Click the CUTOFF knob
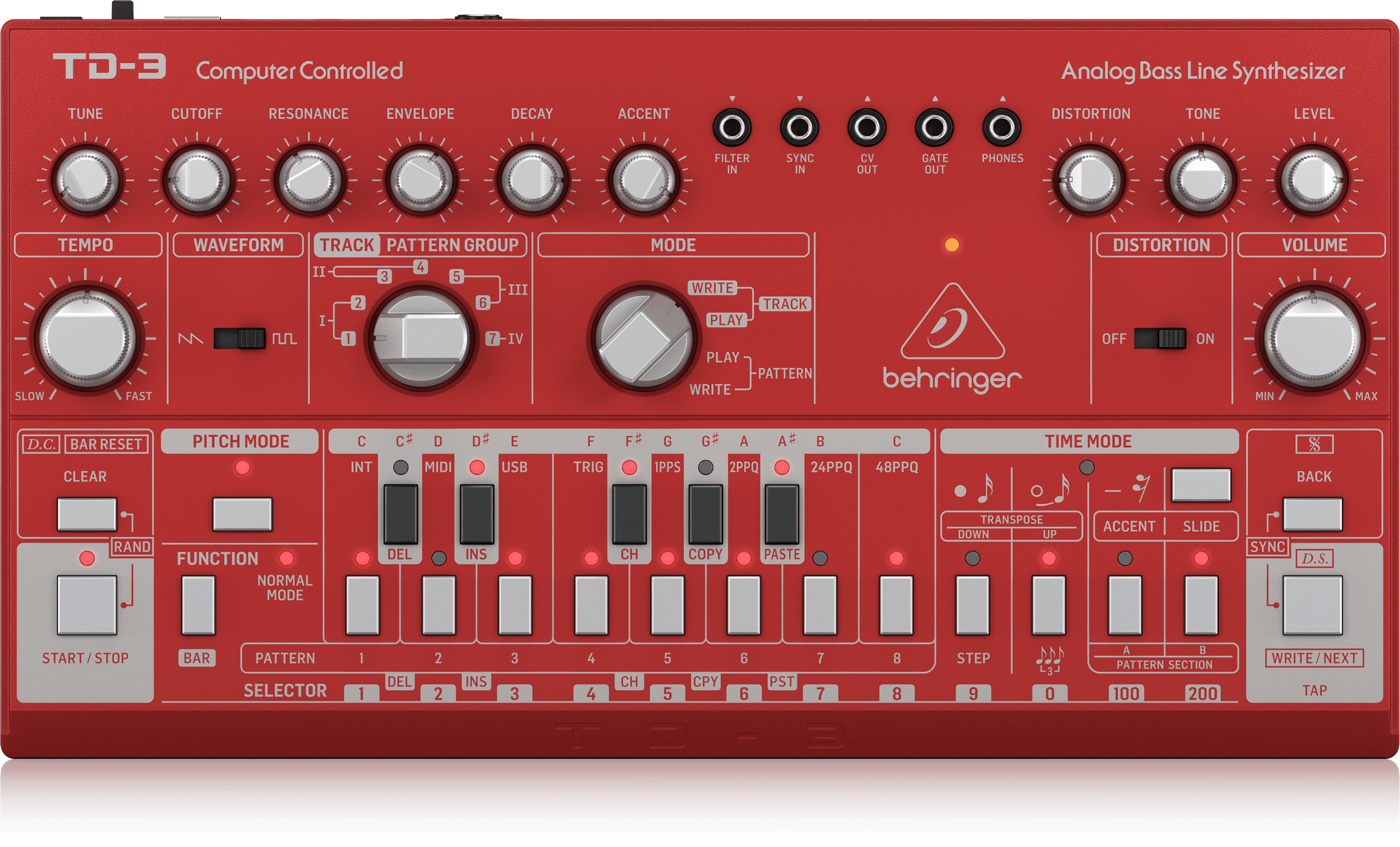This screenshot has width=1400, height=847. pyautogui.click(x=197, y=181)
